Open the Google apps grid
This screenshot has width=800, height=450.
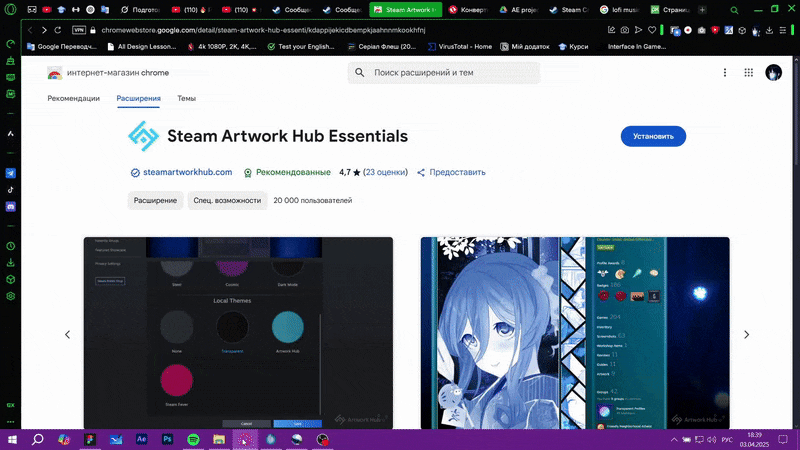[748, 72]
